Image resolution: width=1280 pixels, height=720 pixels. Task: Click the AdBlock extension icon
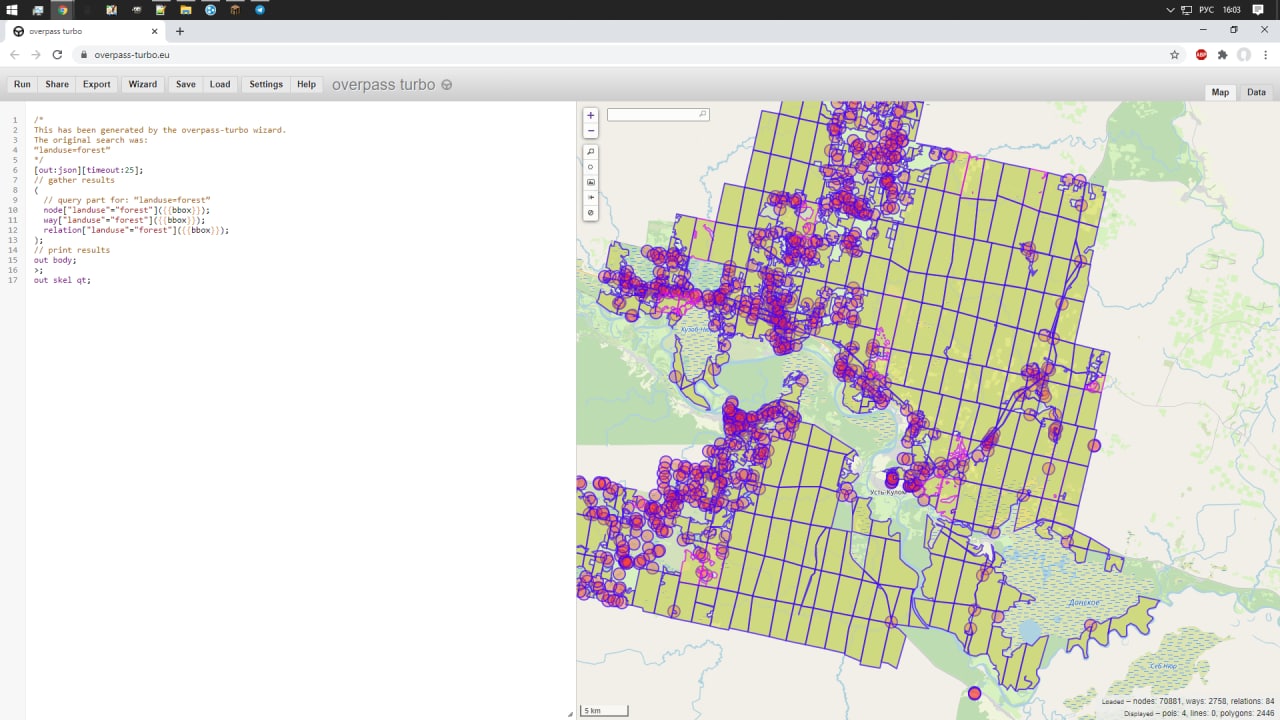click(x=1201, y=55)
